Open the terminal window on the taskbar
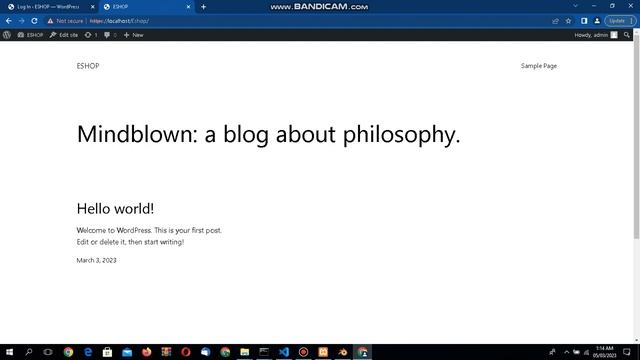Screen dimensions: 640x360 click(x=264, y=352)
